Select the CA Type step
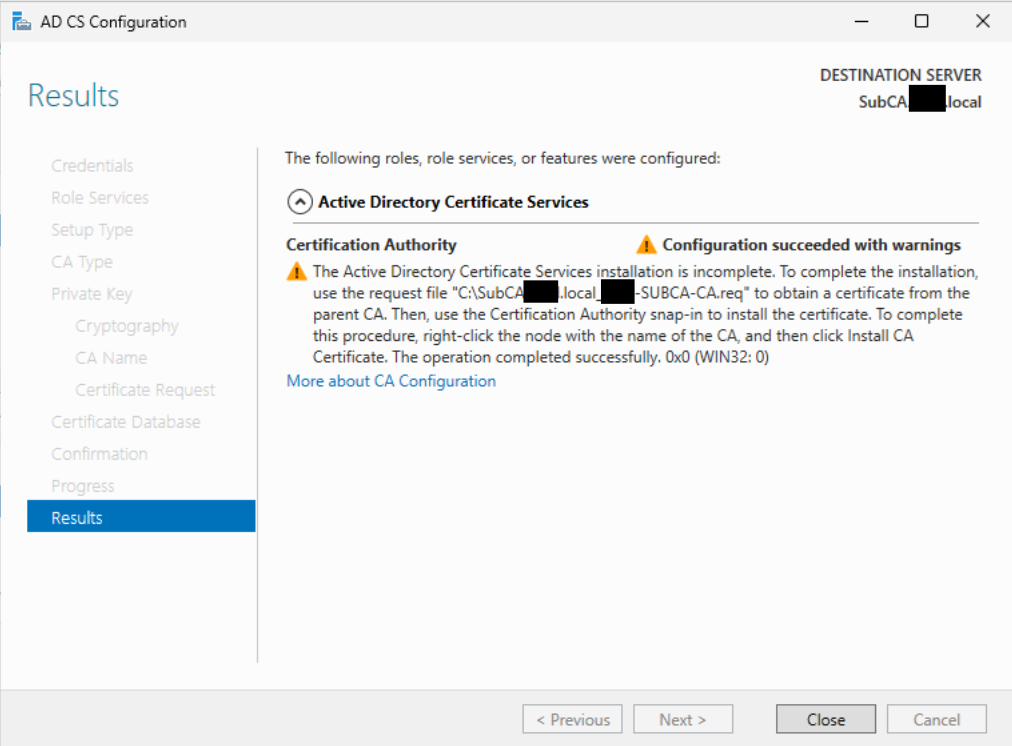Viewport: 1012px width, 746px height. [x=82, y=262]
